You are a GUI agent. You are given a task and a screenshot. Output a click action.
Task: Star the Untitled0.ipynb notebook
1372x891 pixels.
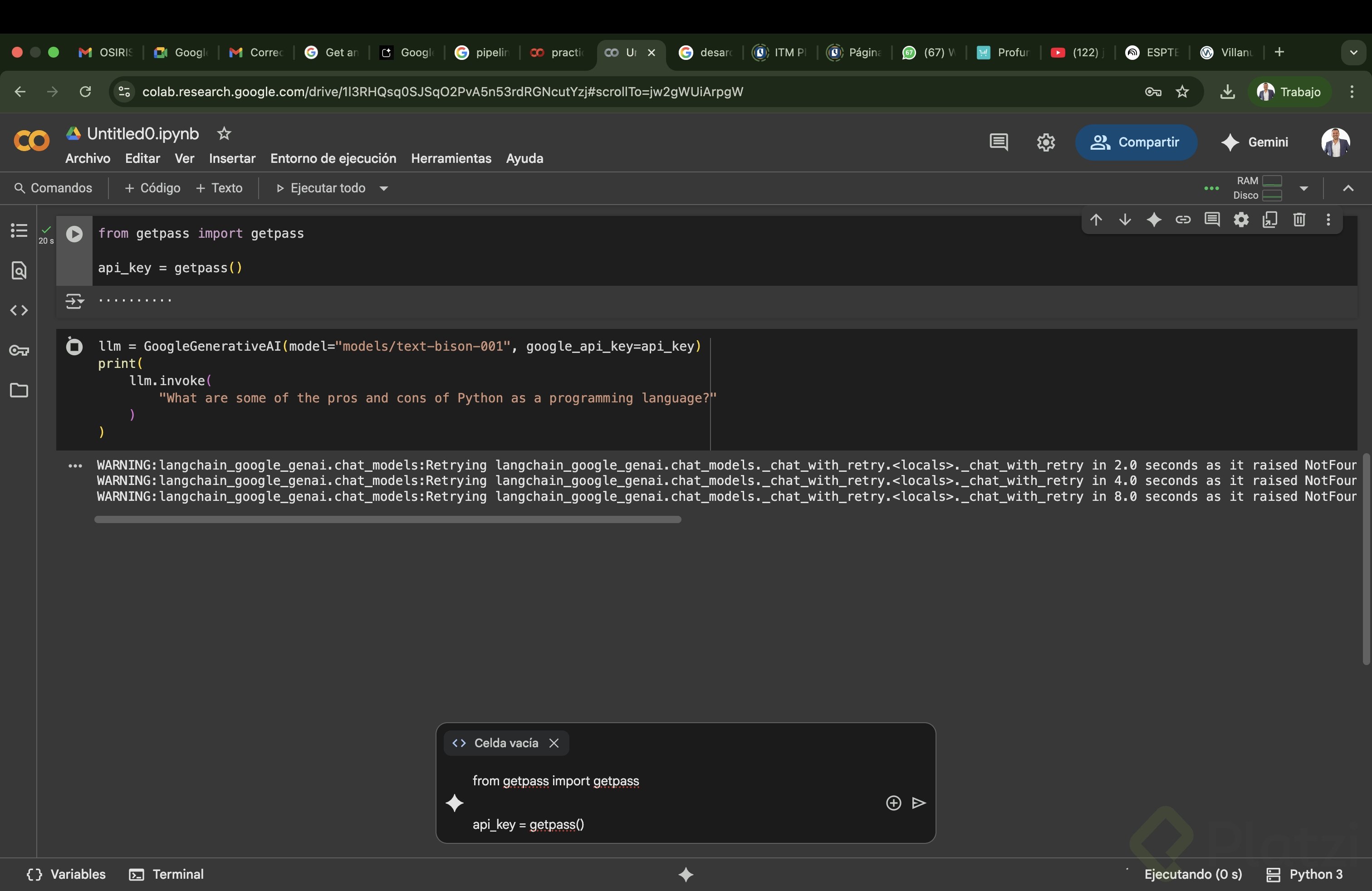point(224,134)
